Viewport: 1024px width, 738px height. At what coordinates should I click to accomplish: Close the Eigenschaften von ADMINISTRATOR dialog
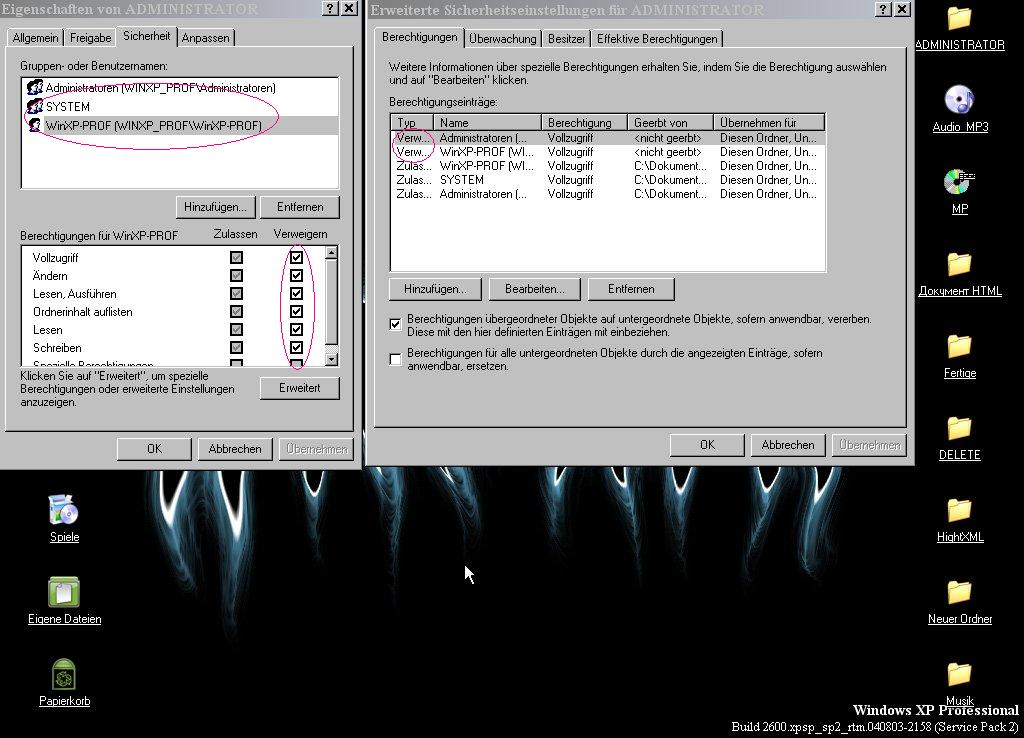350,8
